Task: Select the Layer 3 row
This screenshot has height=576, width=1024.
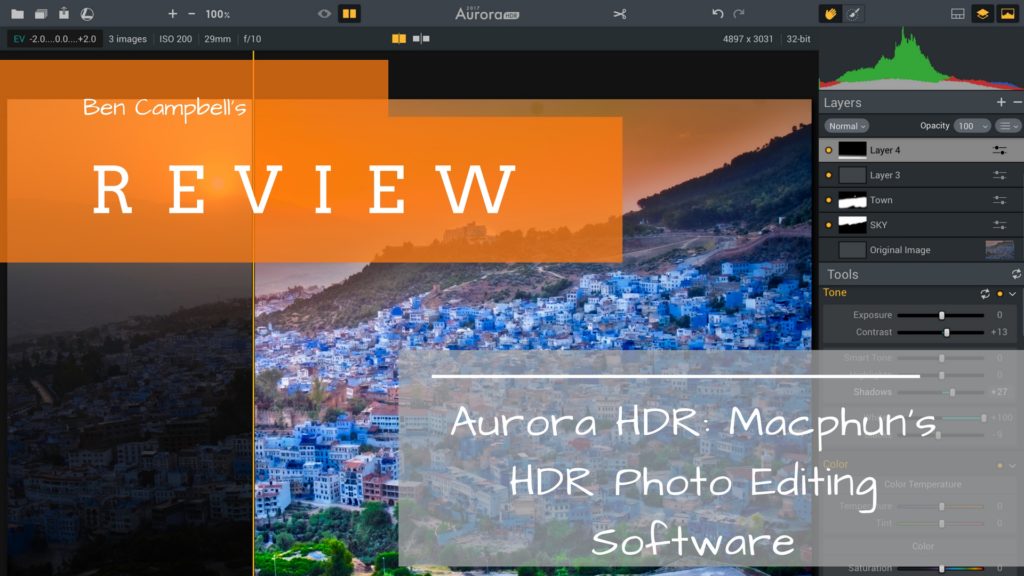Action: [921, 175]
